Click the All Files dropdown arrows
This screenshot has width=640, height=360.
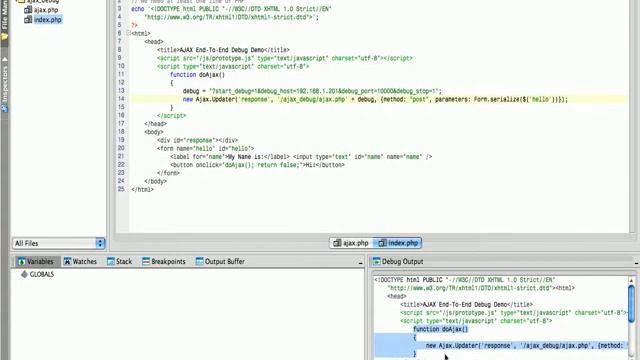tap(100, 243)
